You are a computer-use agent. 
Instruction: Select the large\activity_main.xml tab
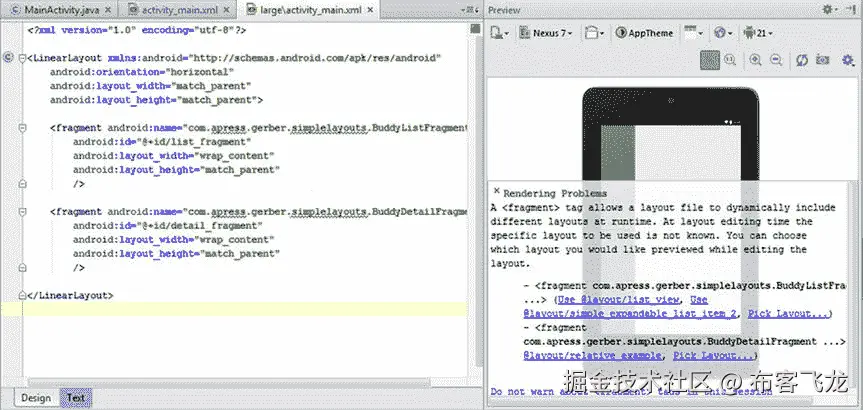coord(309,10)
